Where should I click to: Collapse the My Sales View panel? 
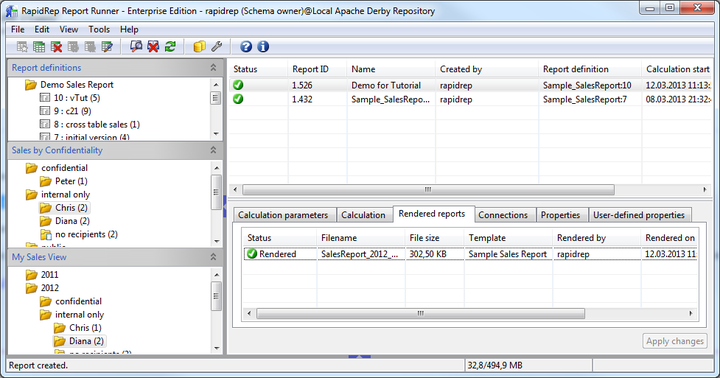213,257
